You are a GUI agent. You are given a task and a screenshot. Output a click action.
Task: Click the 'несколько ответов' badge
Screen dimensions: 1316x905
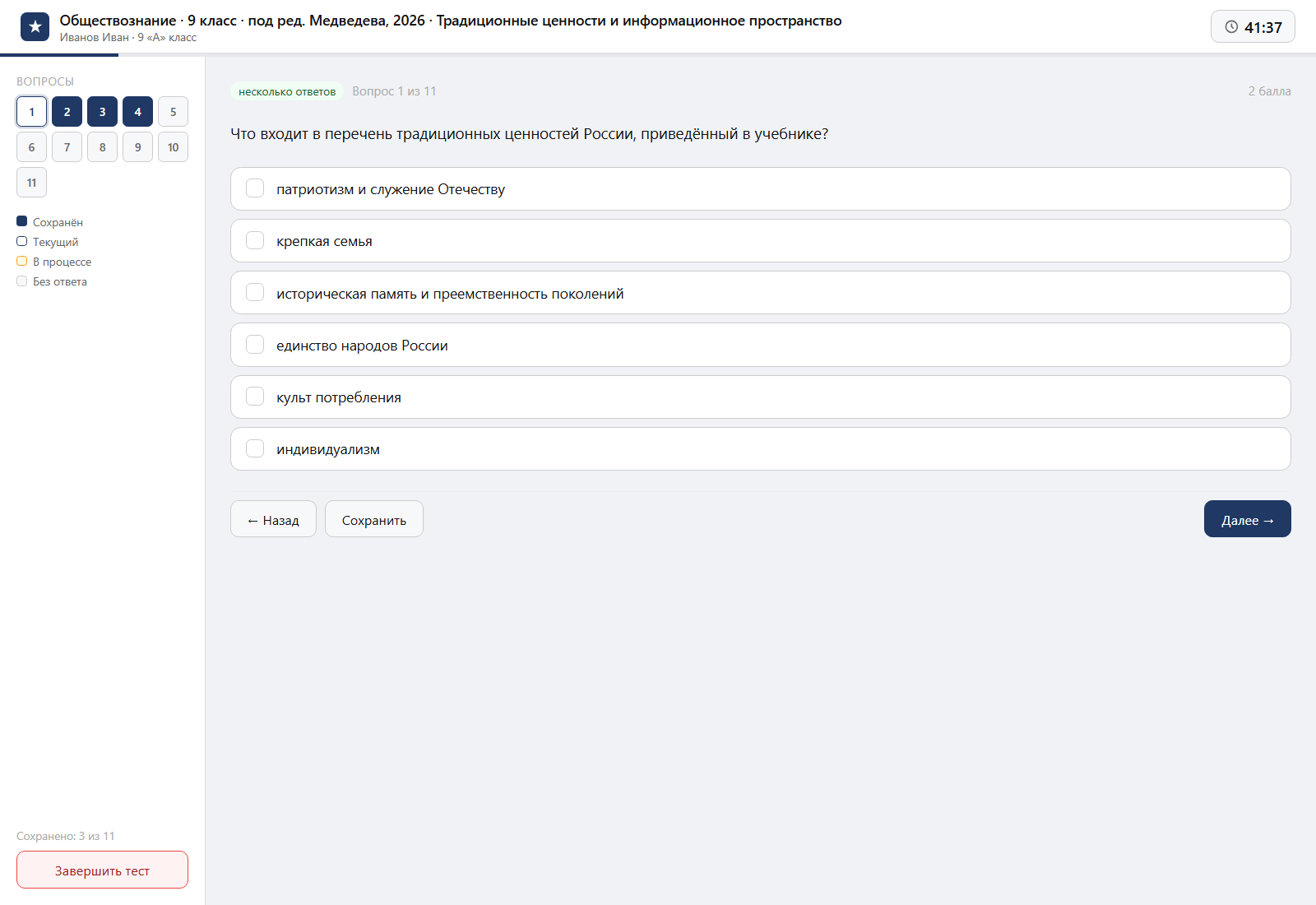pyautogui.click(x=287, y=91)
